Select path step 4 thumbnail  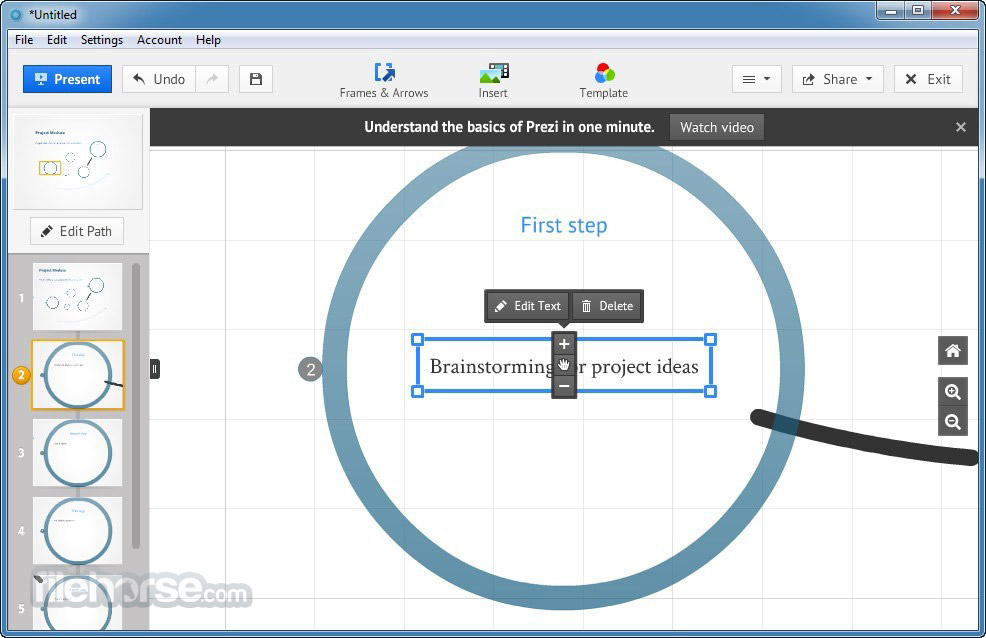click(77, 531)
